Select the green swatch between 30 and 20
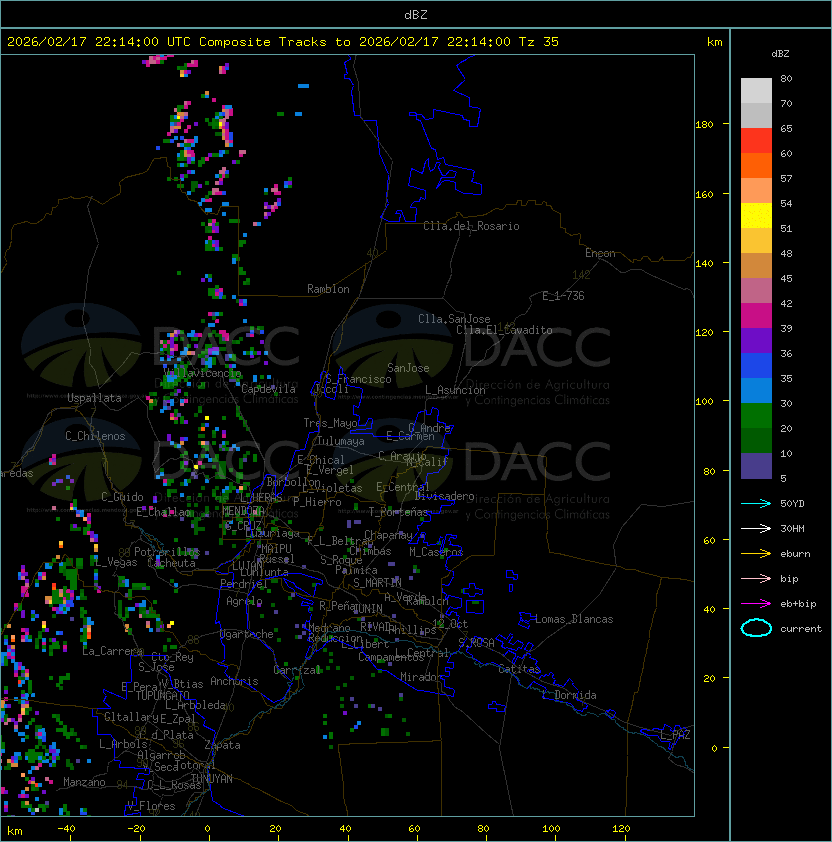This screenshot has width=832, height=842. (x=756, y=416)
